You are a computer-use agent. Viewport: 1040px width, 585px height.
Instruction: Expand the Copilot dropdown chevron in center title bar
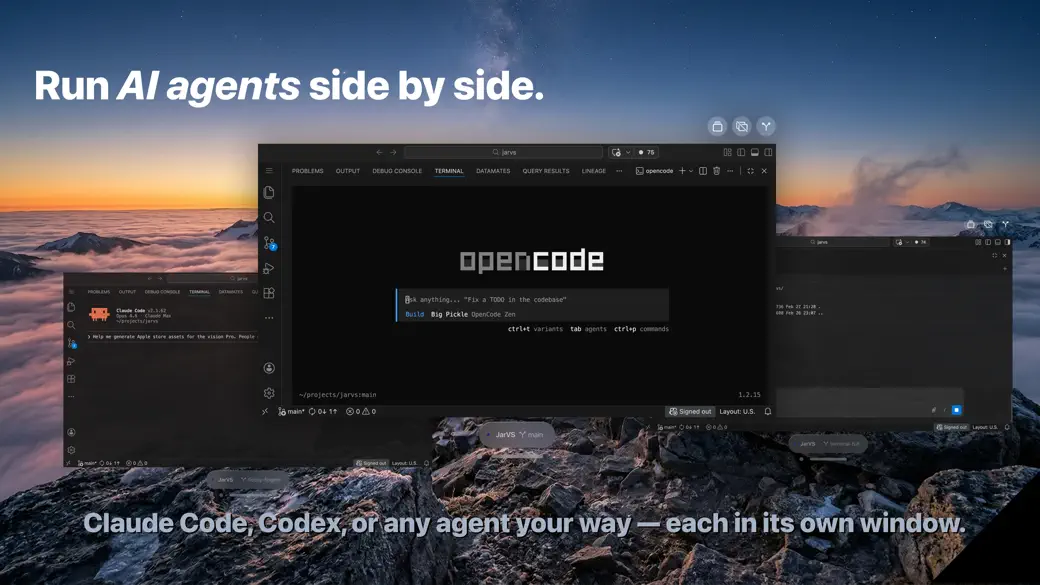(x=627, y=153)
